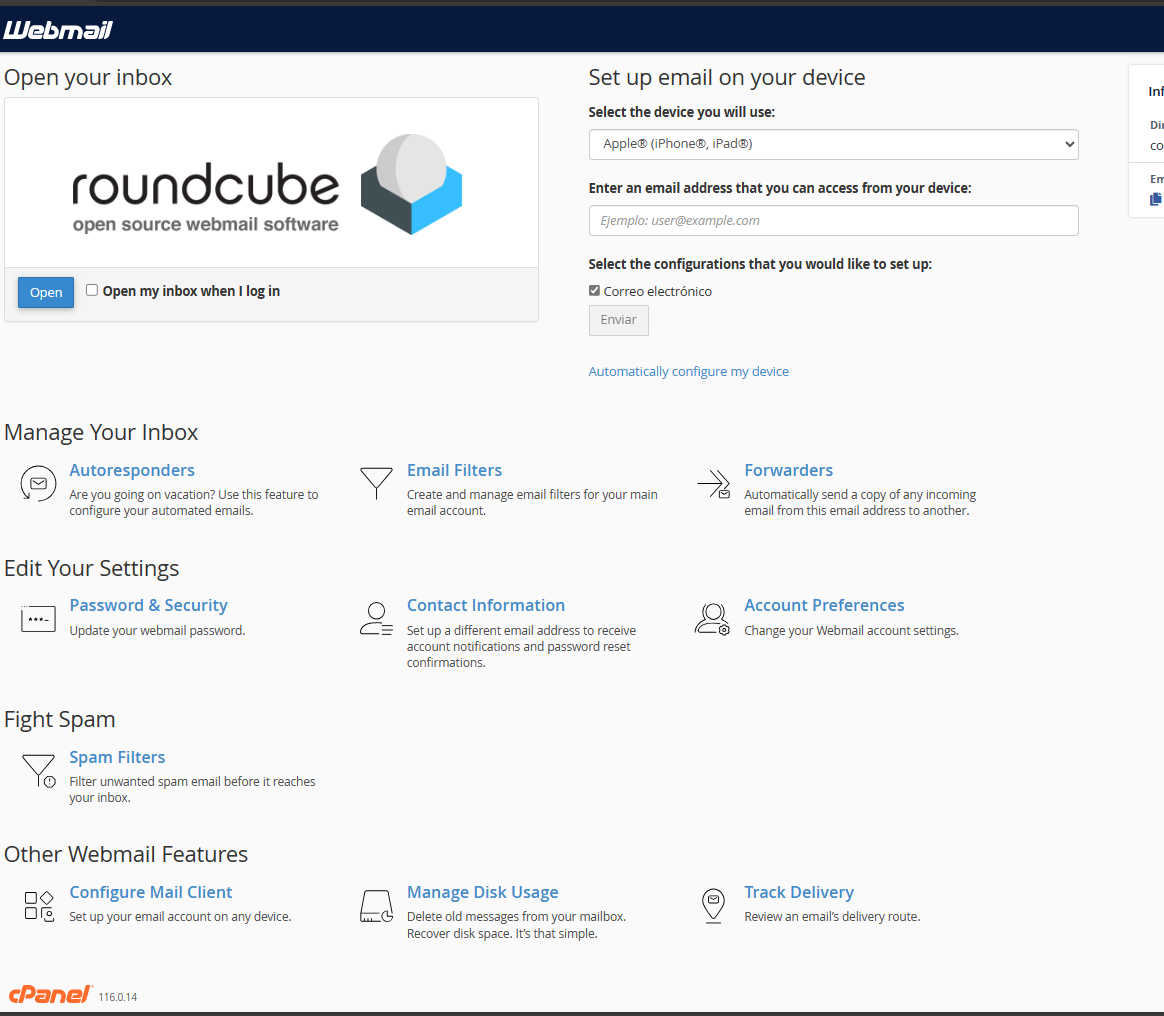Click the email address input field
This screenshot has height=1016, width=1164.
pos(833,221)
